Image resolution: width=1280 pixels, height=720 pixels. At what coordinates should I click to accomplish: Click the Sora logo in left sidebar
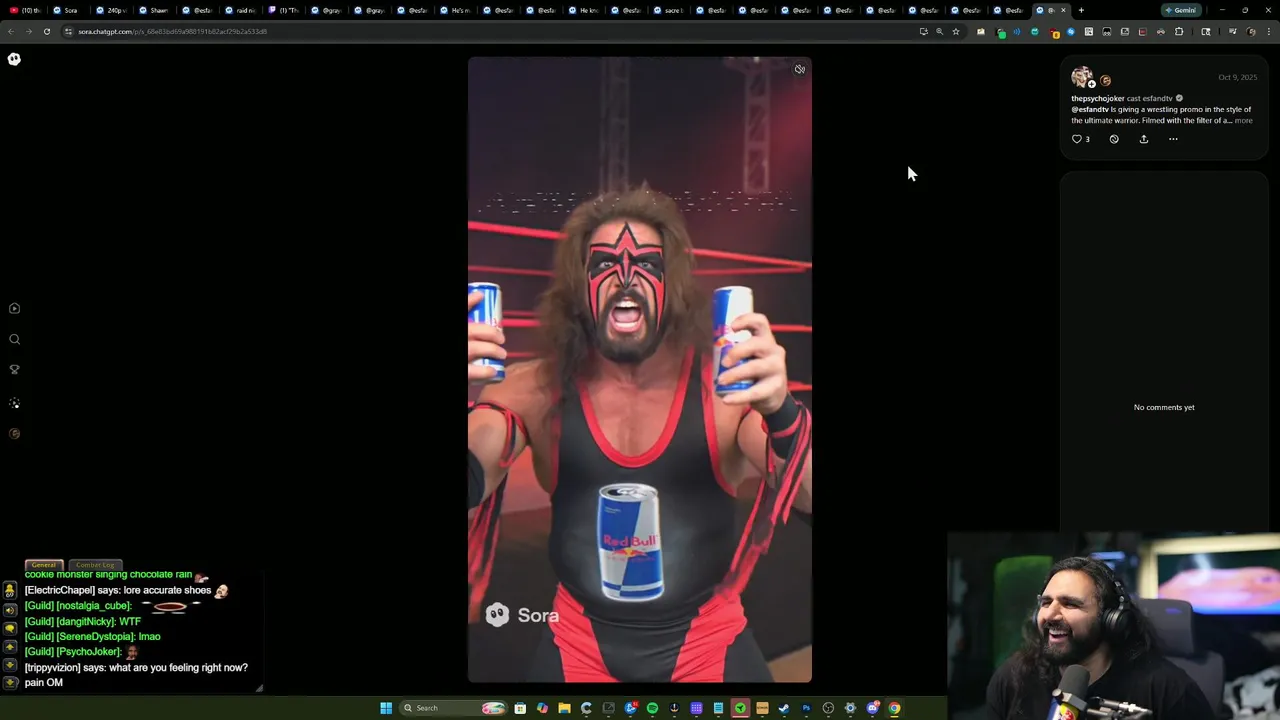[14, 59]
